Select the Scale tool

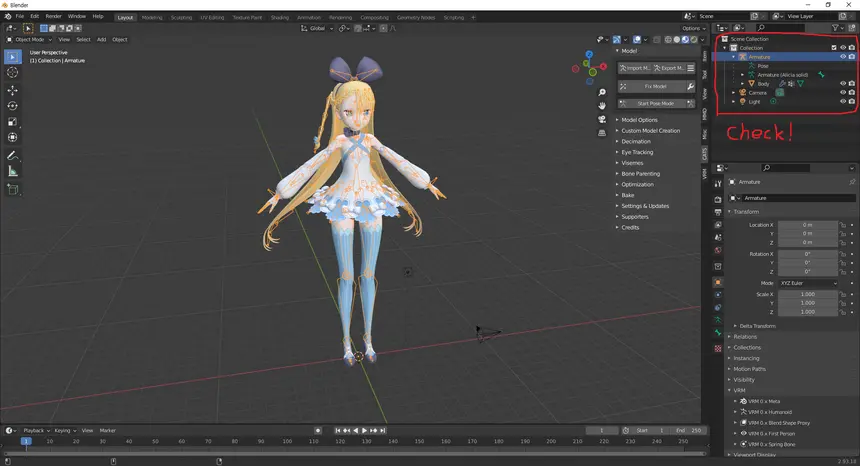point(13,122)
